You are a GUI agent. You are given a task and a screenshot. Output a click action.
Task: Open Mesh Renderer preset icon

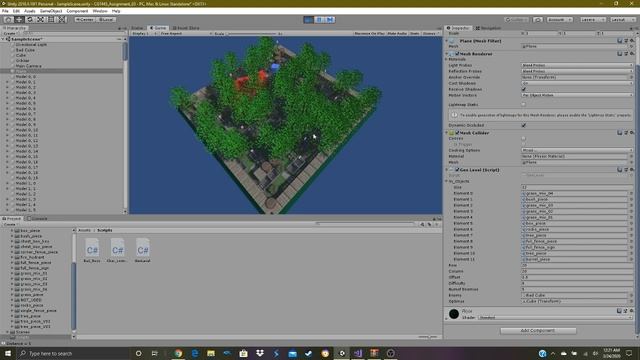[x=626, y=53]
